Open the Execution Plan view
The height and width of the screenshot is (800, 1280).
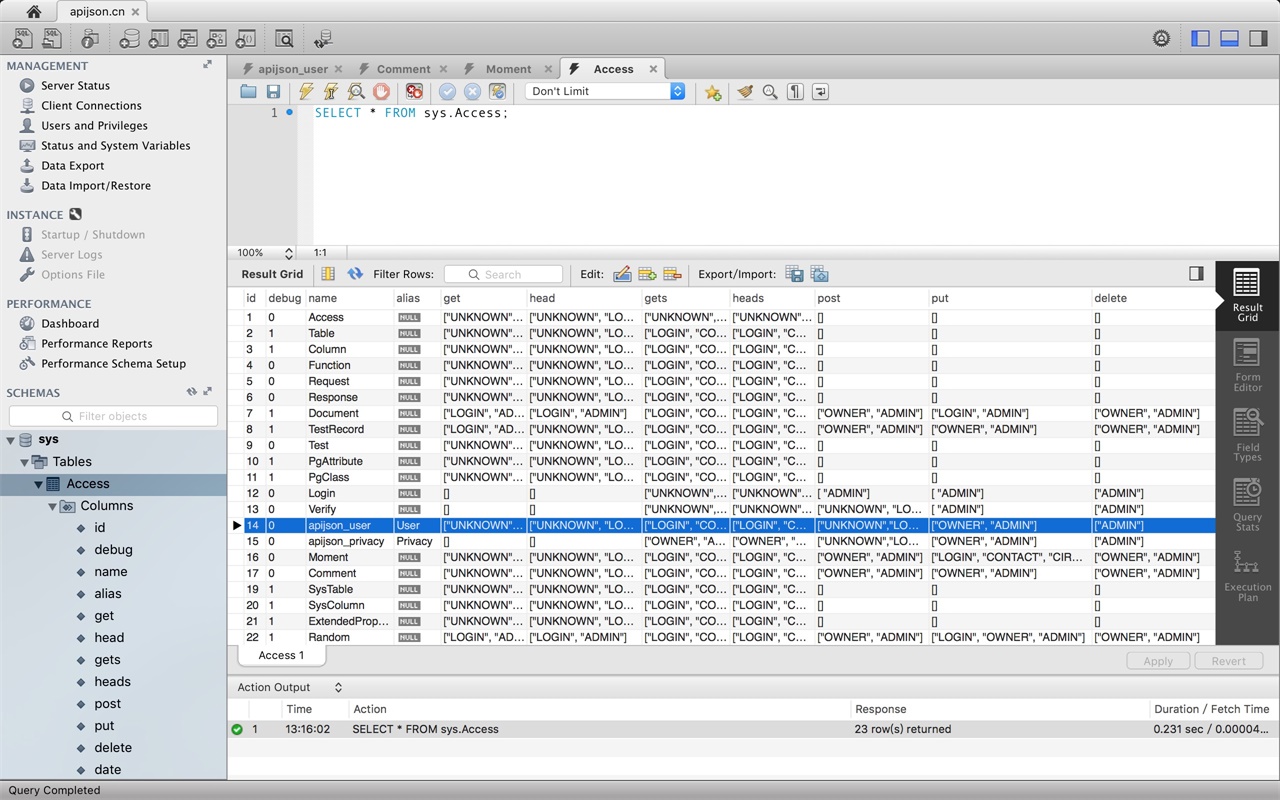pos(1247,575)
